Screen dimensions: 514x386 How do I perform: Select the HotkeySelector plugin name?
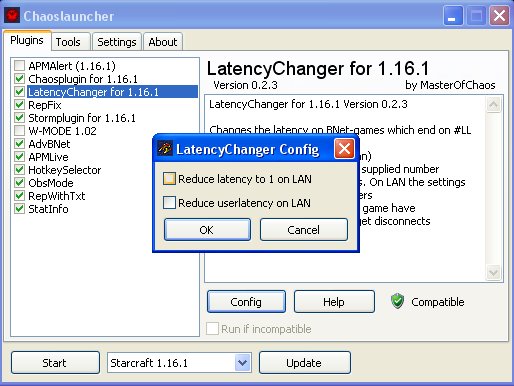coord(64,170)
